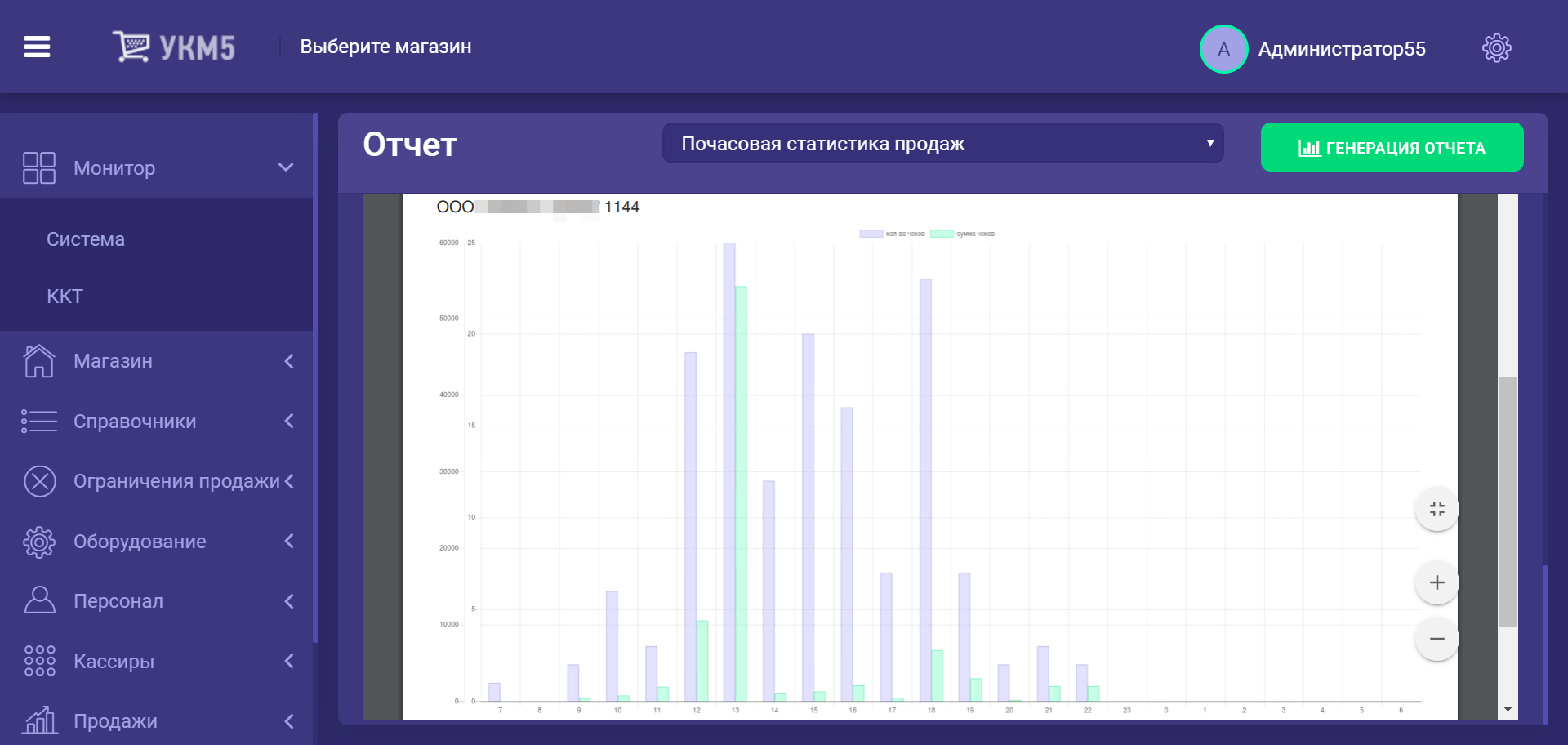Viewport: 1568px width, 745px height.
Task: Click Выберите магазин store selector
Action: 385,47
